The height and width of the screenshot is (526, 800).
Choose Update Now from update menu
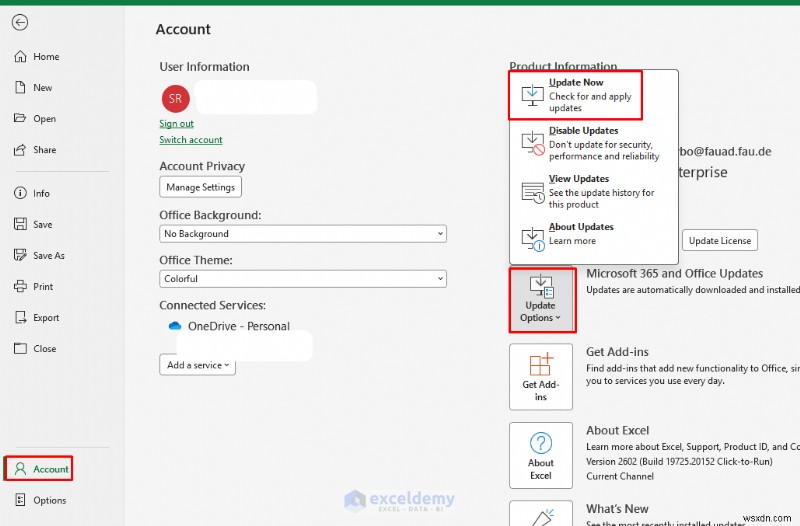[576, 95]
